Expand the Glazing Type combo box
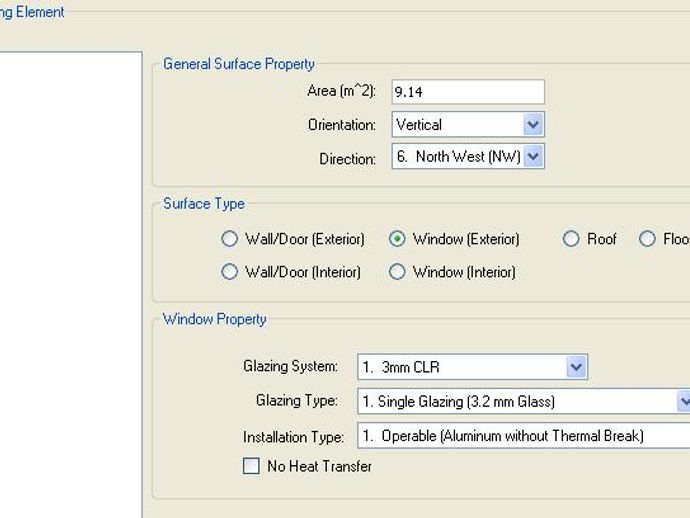Screen dimensions: 690x518 coord(683,401)
